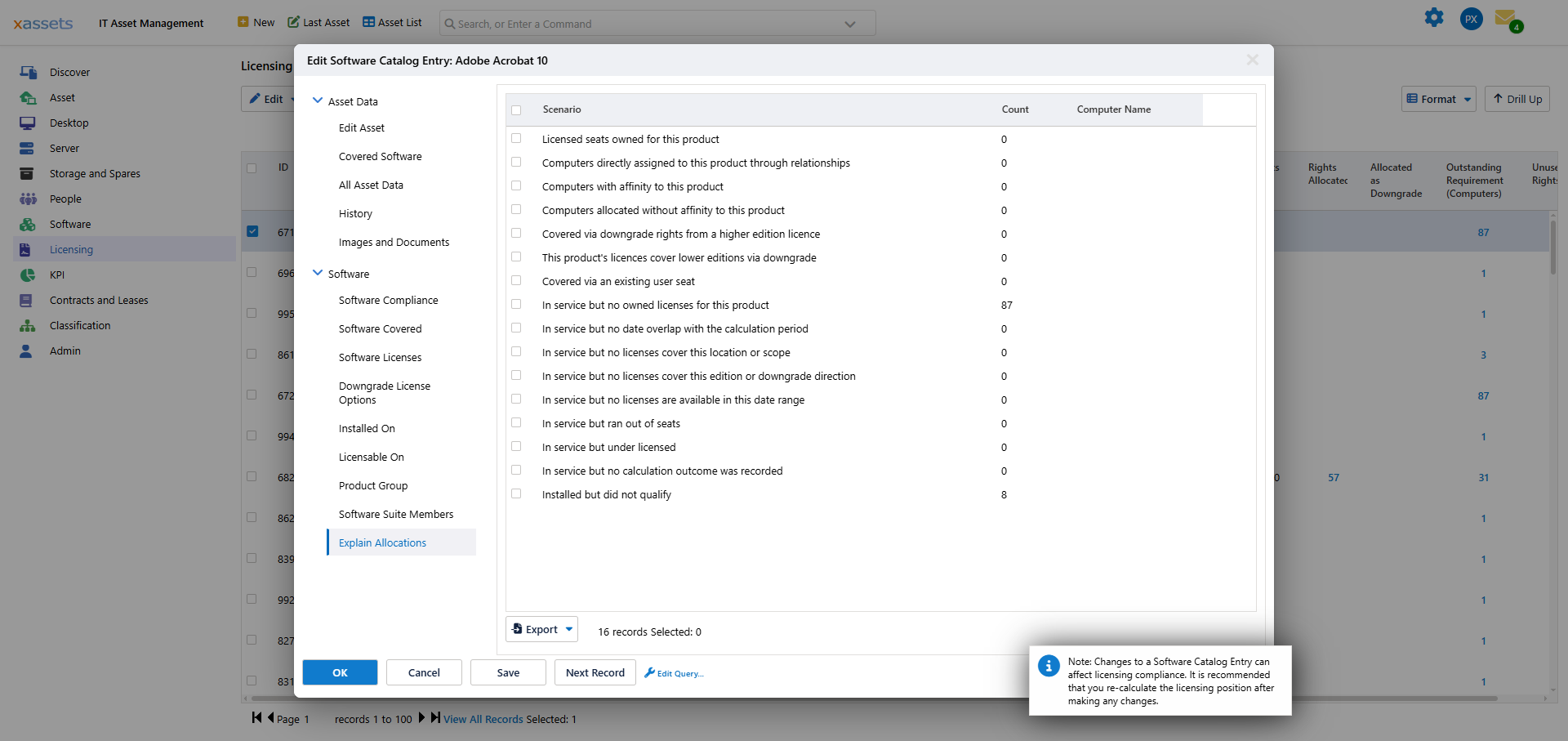This screenshot has height=741, width=1568.
Task: Check 'In service but ran out of seats' row
Action: pos(516,423)
